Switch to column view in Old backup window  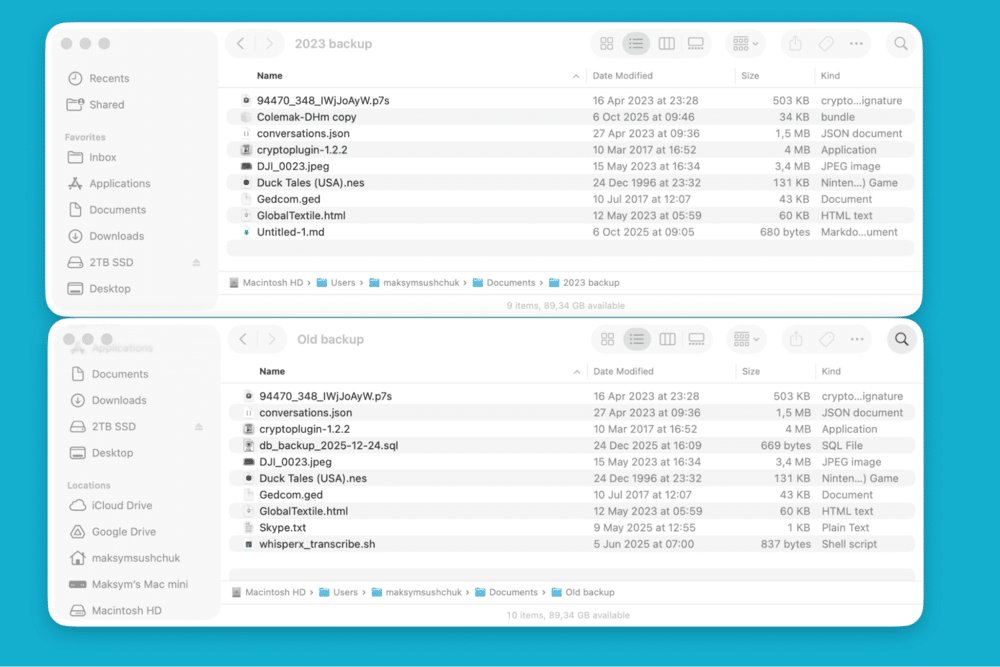(x=668, y=339)
